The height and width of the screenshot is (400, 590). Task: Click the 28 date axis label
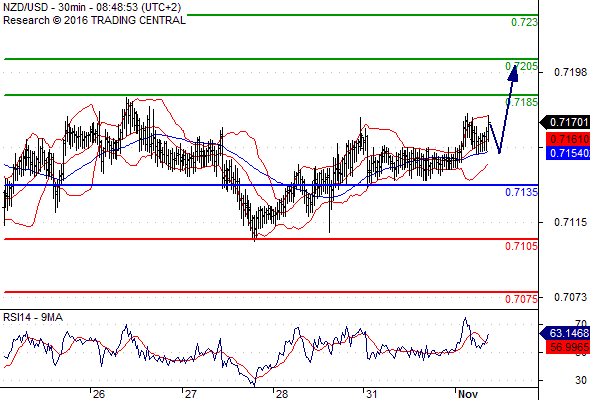click(282, 394)
